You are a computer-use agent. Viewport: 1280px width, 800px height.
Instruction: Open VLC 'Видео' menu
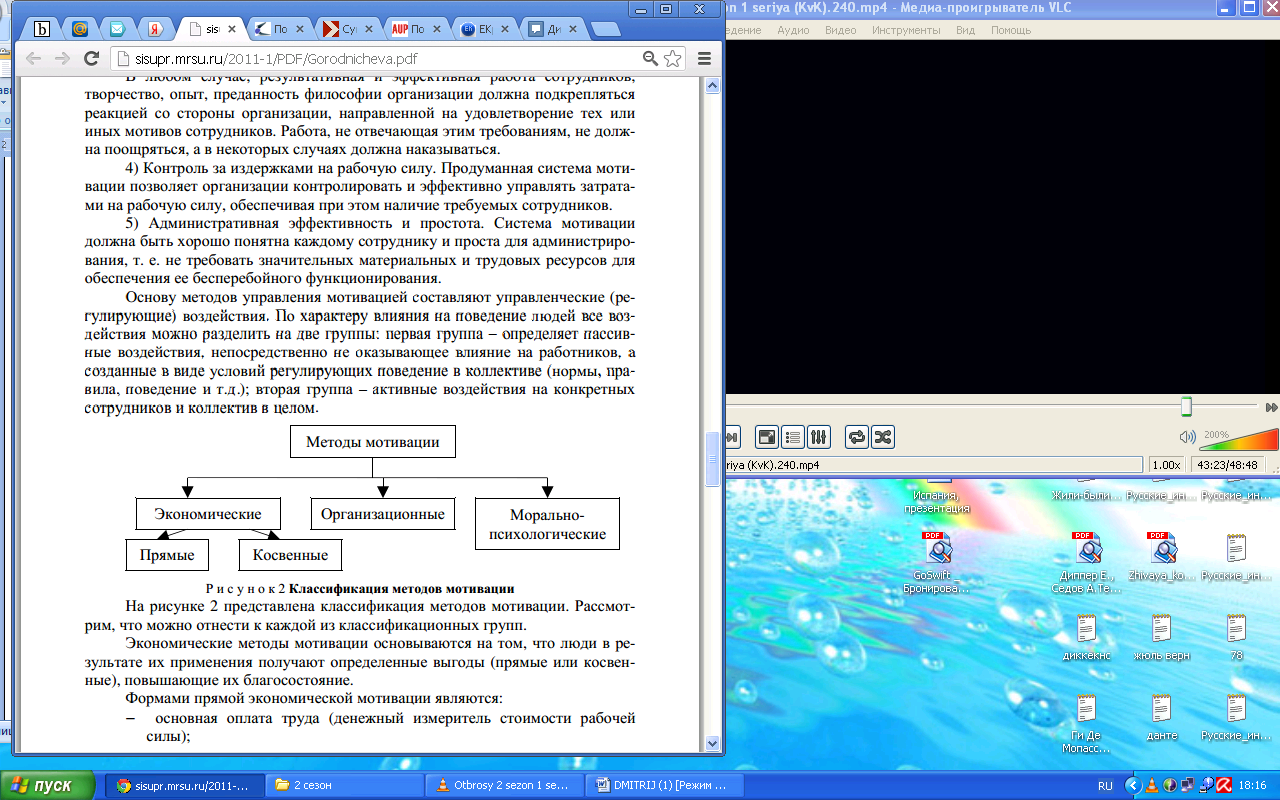point(840,30)
